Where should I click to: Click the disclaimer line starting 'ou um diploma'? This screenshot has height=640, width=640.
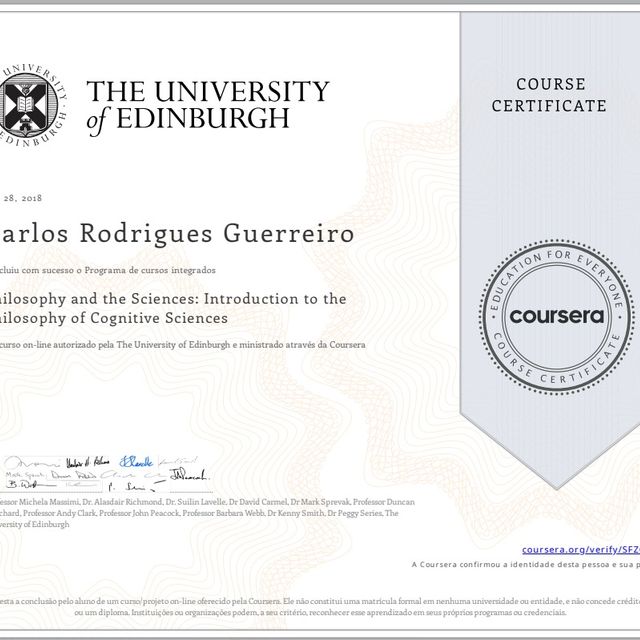click(x=320, y=613)
